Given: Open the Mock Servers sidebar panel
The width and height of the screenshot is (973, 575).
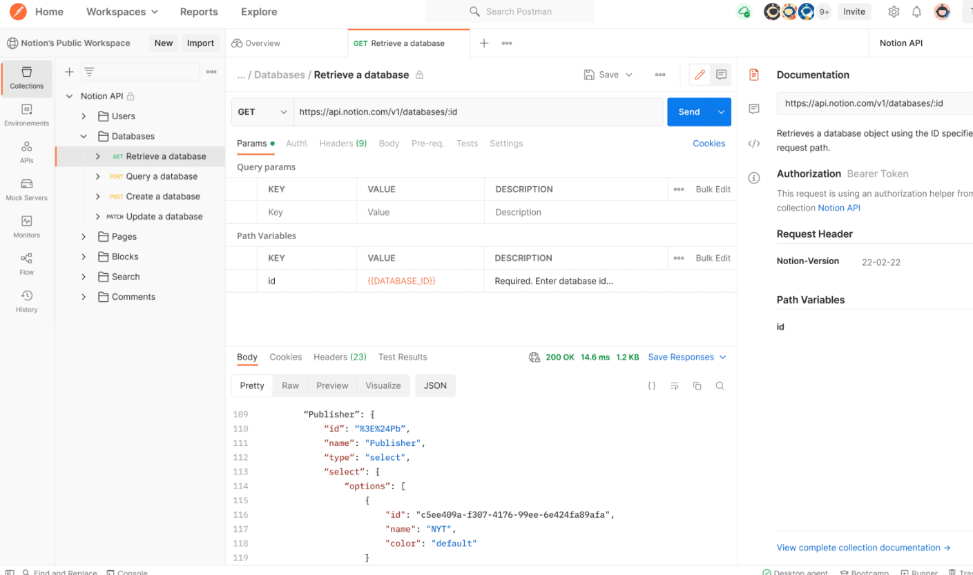Looking at the screenshot, I should pyautogui.click(x=27, y=190).
